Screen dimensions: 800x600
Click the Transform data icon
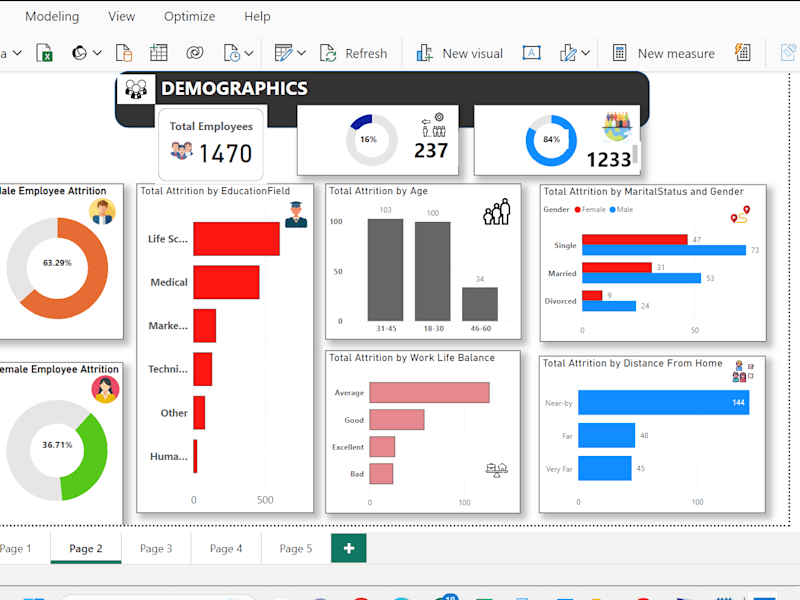click(x=284, y=53)
